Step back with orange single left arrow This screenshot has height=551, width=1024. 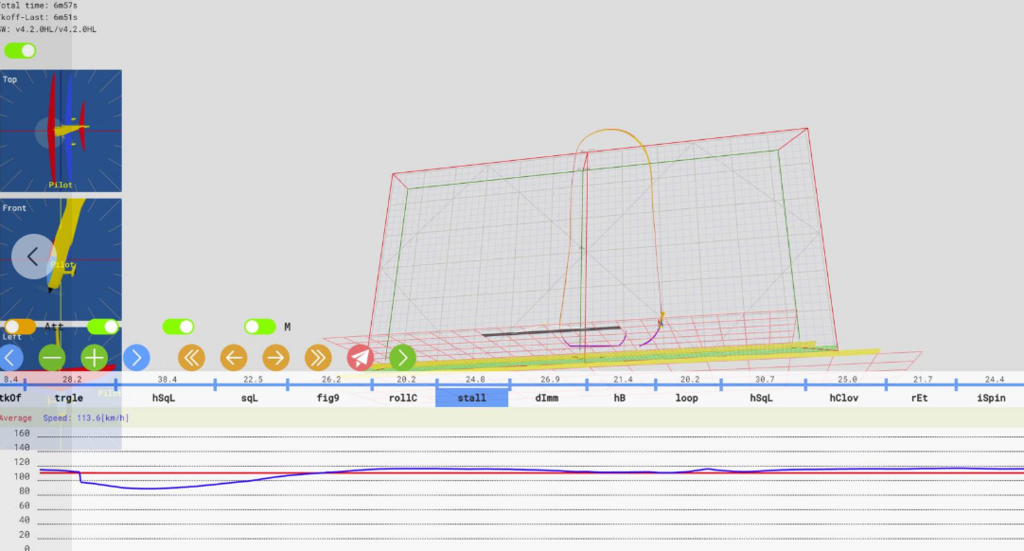[234, 358]
